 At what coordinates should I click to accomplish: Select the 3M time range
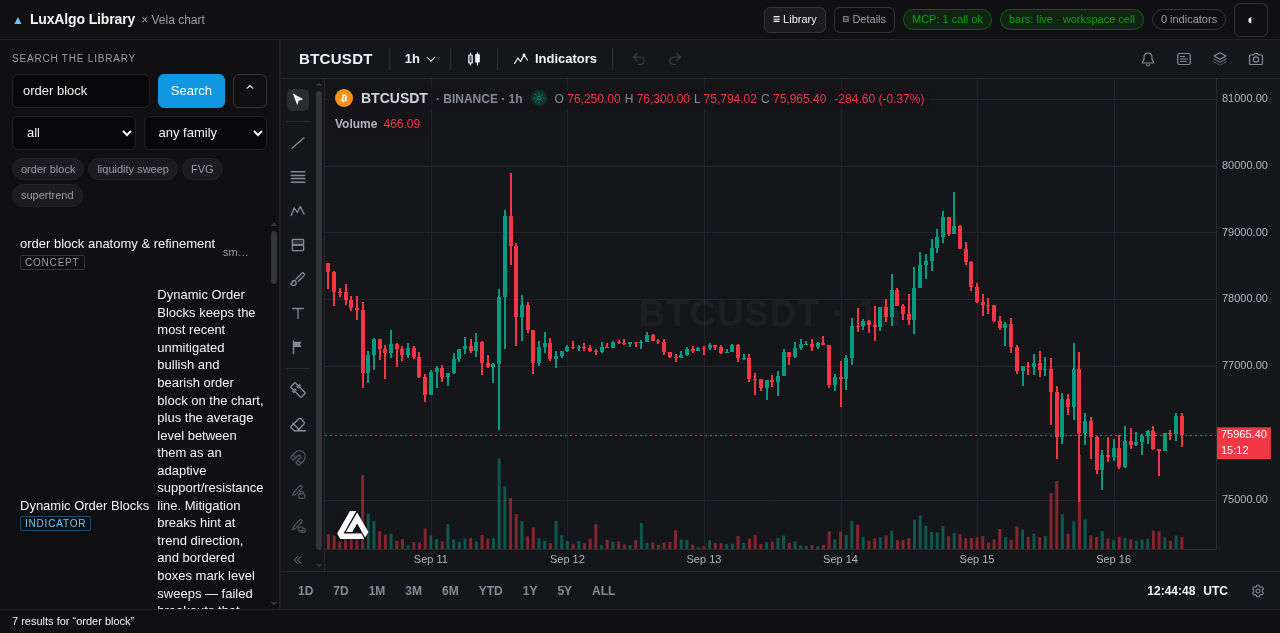[x=413, y=591]
